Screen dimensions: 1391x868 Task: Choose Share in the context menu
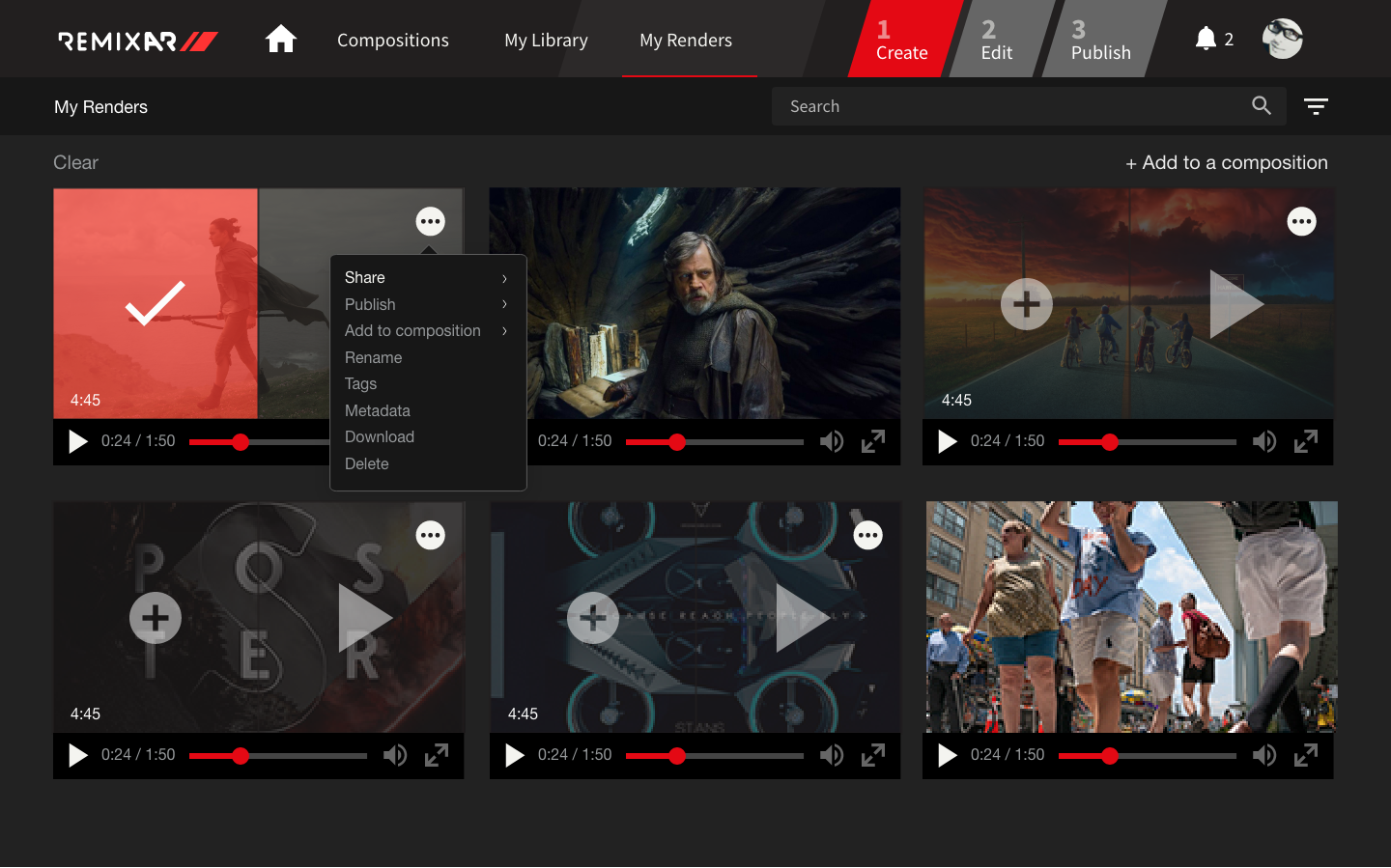pyautogui.click(x=365, y=277)
